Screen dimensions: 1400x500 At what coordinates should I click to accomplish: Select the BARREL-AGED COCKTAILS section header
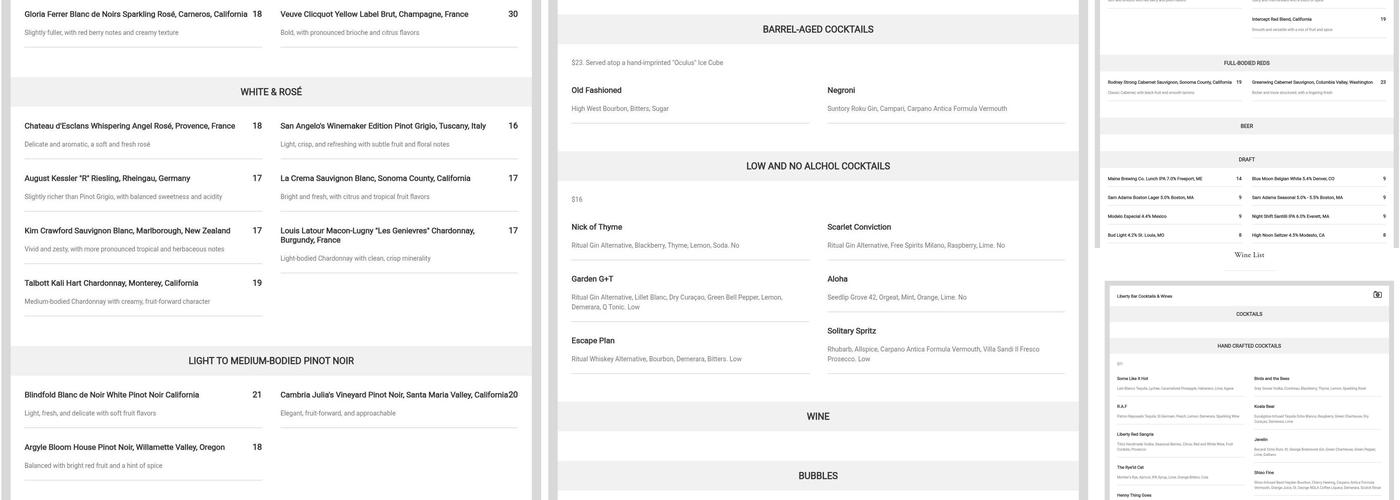point(818,30)
